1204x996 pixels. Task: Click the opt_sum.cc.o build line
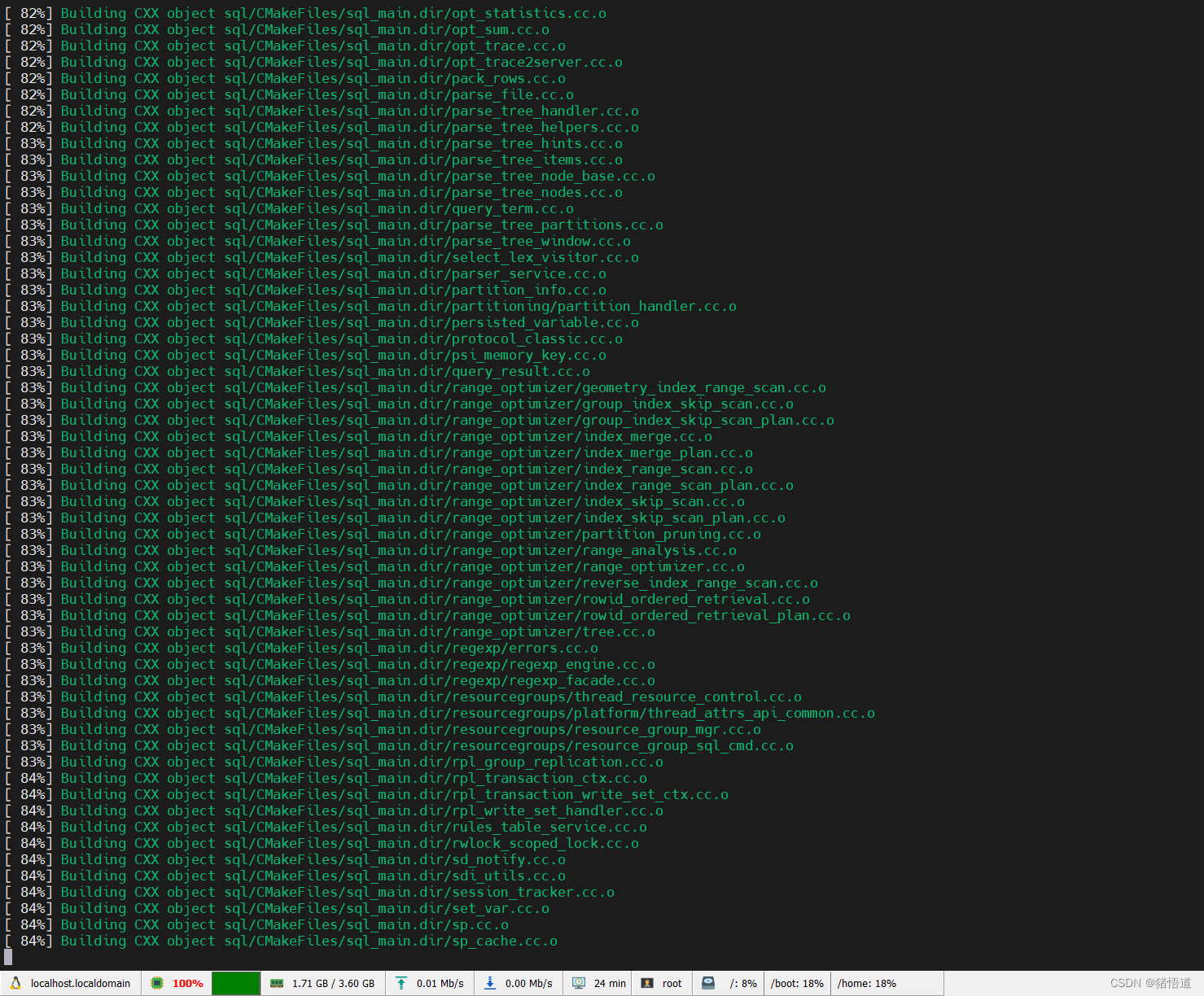click(x=277, y=29)
